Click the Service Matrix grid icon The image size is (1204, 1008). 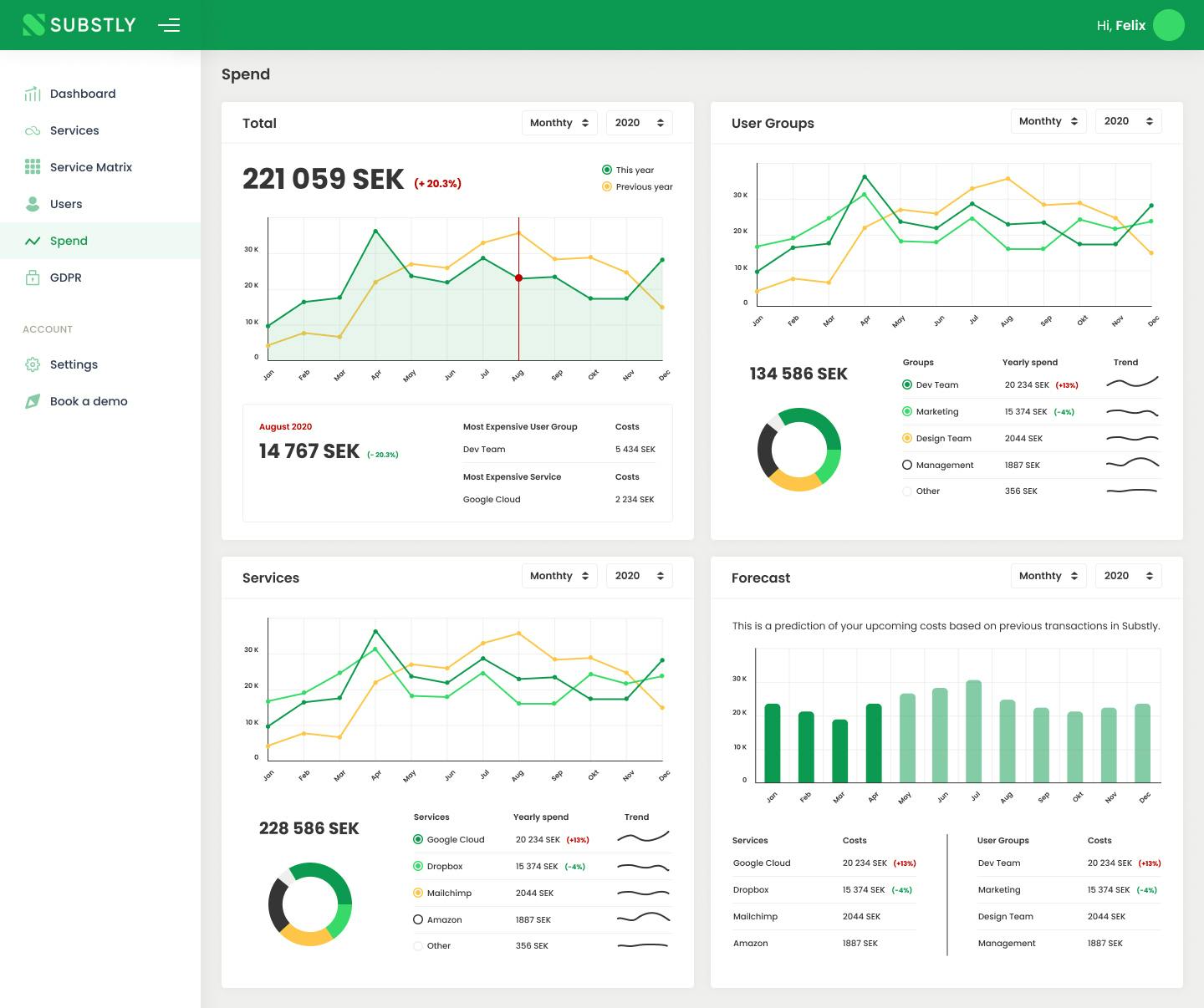click(x=33, y=167)
